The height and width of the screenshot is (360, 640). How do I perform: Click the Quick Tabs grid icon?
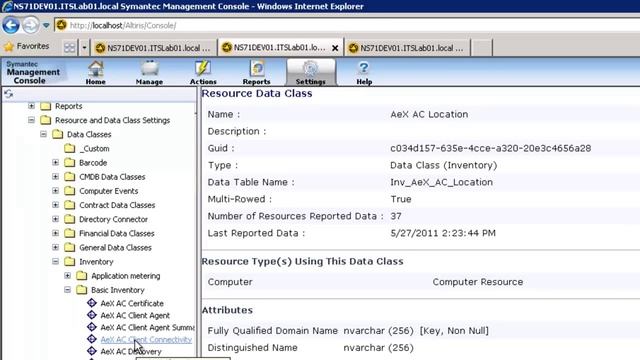[69, 48]
